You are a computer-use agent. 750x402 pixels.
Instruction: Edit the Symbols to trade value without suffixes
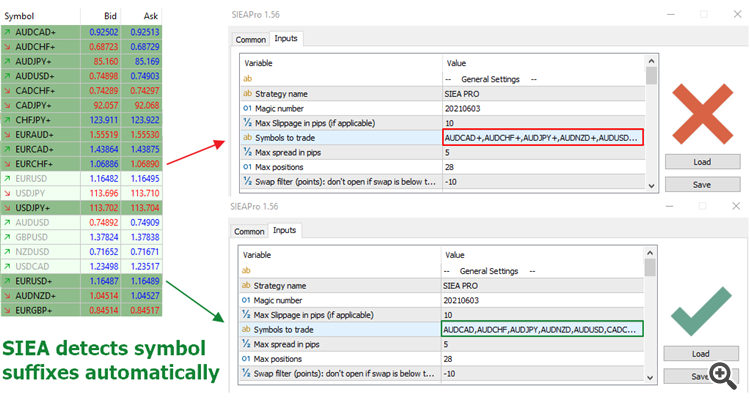pos(542,329)
